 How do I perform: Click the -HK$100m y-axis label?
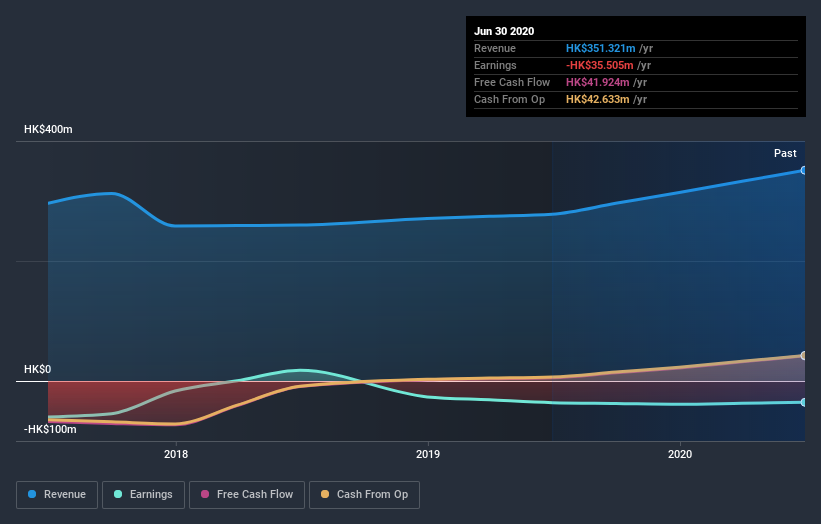coord(50,430)
